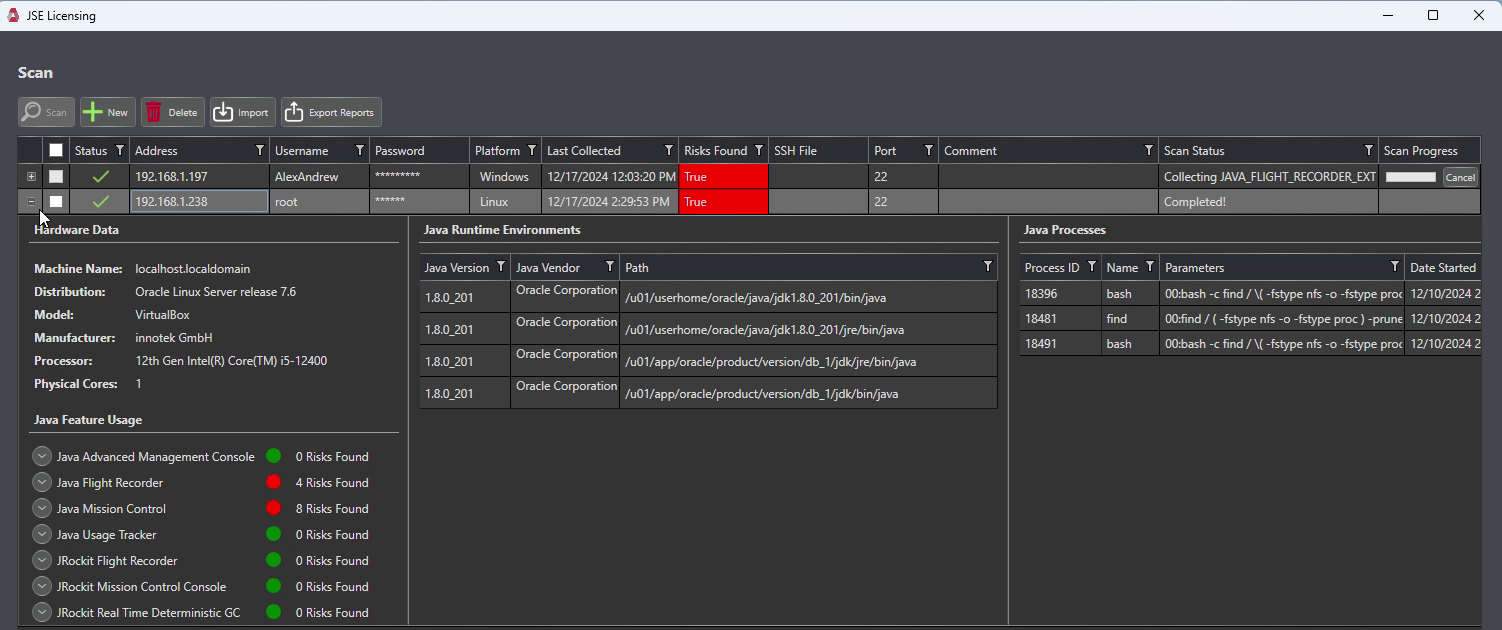Click the Delete toolbar button
1502x630 pixels.
click(173, 112)
